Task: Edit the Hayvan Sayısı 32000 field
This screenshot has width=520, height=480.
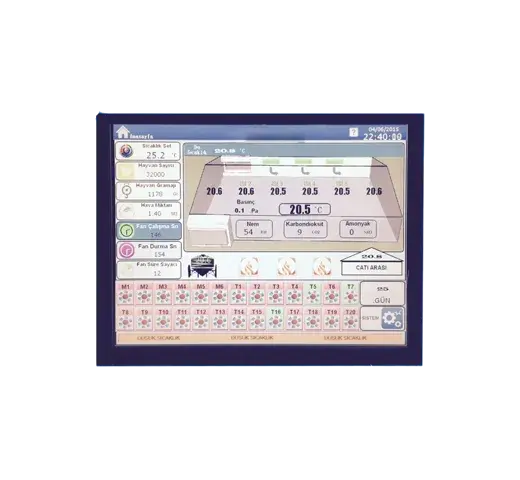Action: [x=148, y=171]
